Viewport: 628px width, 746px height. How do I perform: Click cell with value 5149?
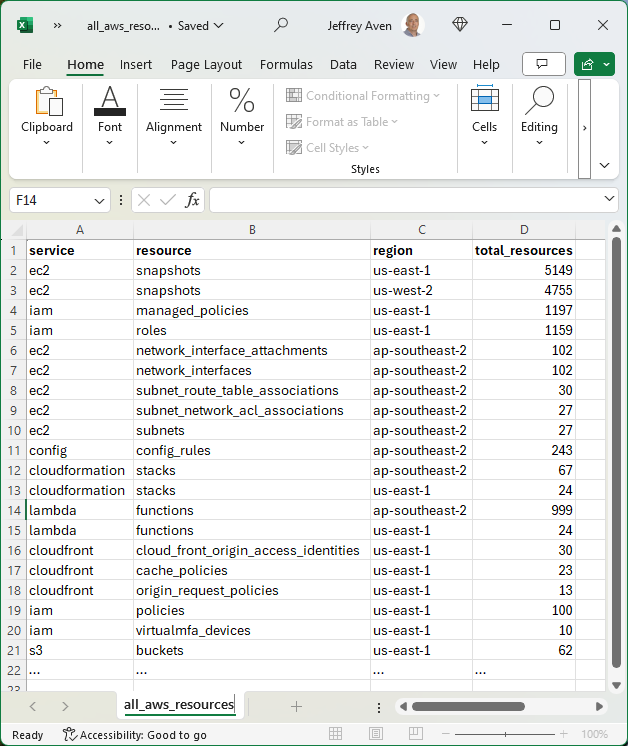point(524,270)
